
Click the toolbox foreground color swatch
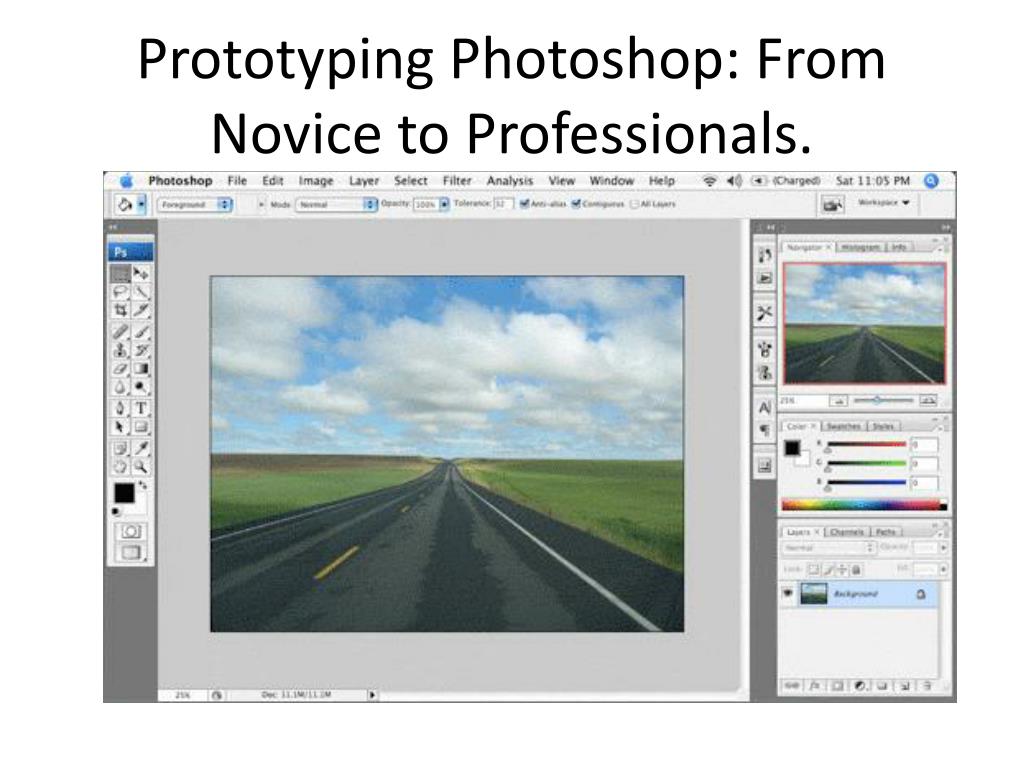pos(123,493)
